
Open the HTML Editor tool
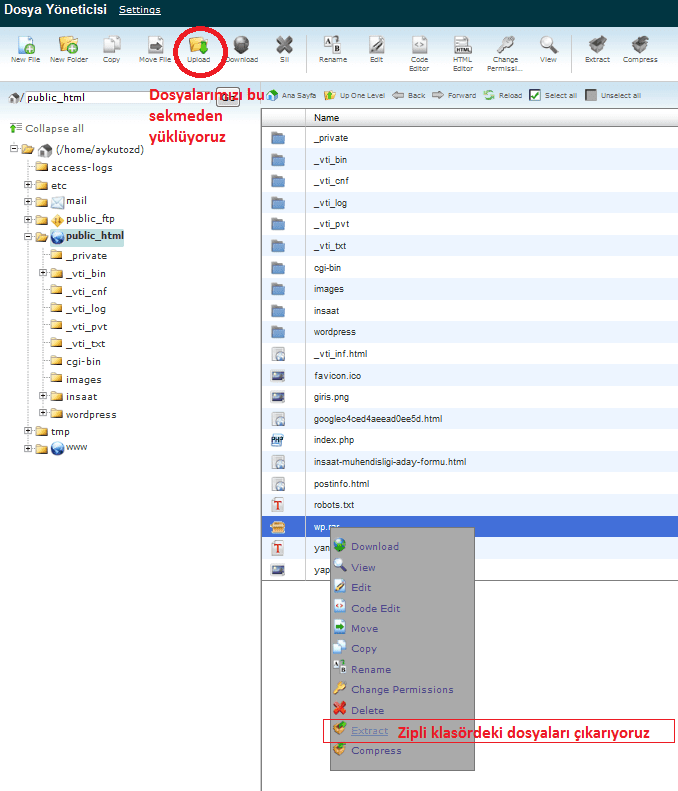pyautogui.click(x=463, y=53)
